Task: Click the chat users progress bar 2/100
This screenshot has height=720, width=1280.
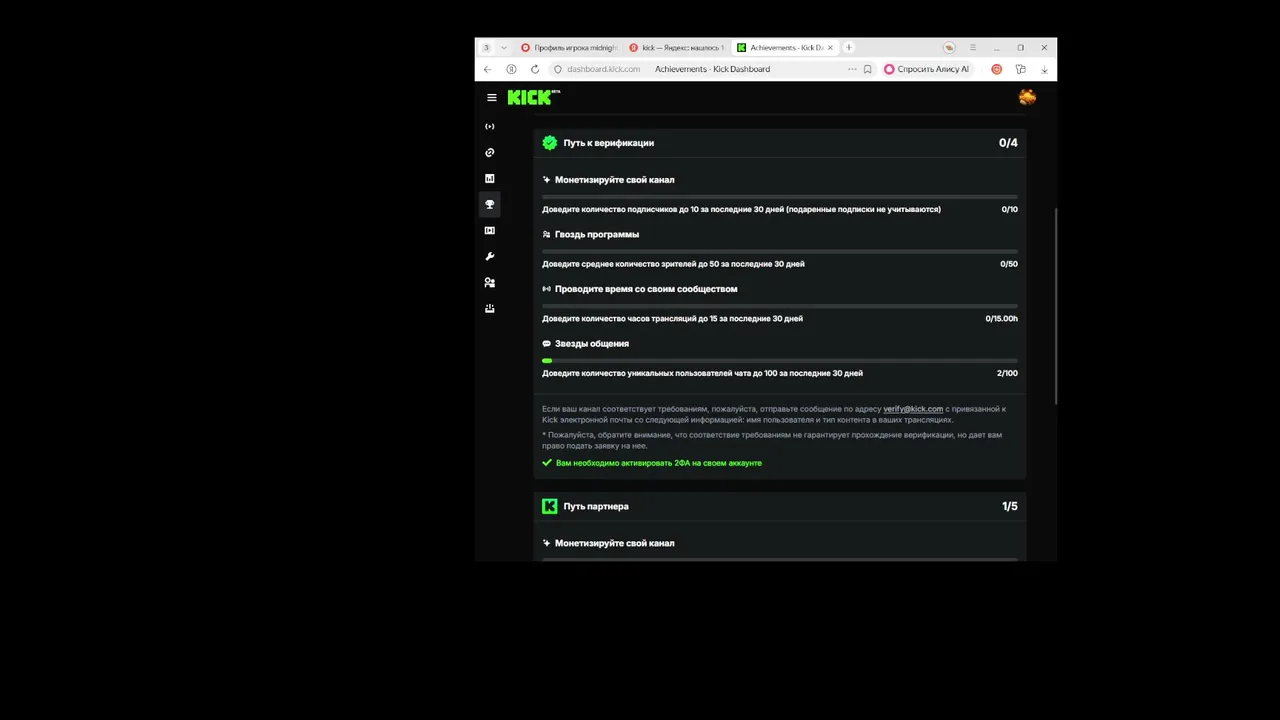Action: 780,360
